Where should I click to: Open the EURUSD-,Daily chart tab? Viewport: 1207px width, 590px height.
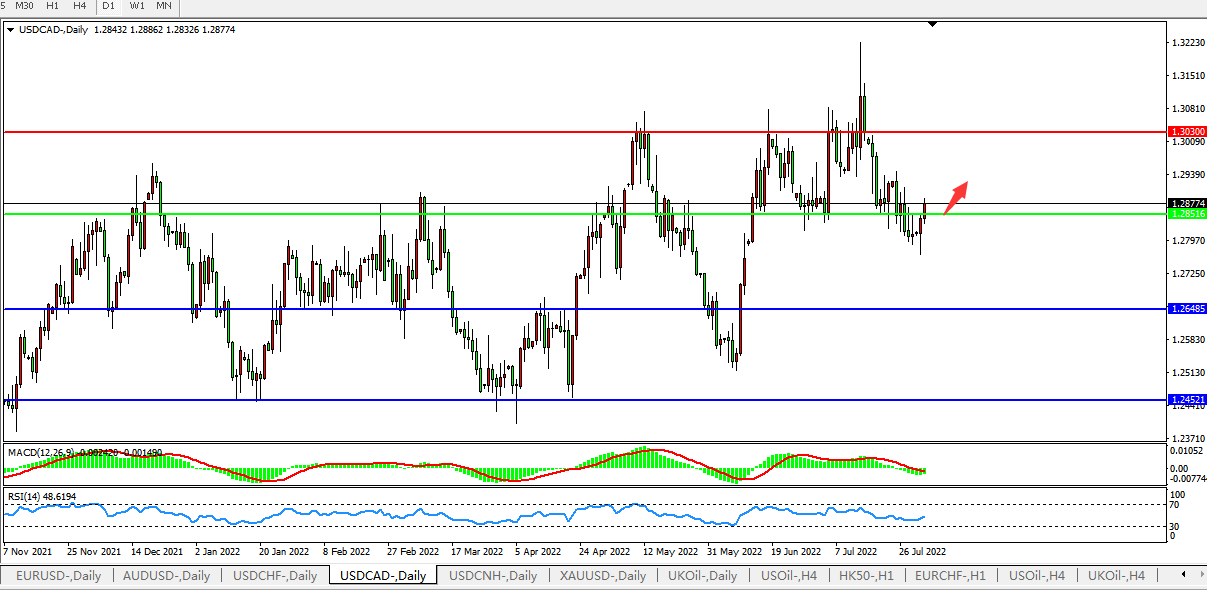pos(58,576)
